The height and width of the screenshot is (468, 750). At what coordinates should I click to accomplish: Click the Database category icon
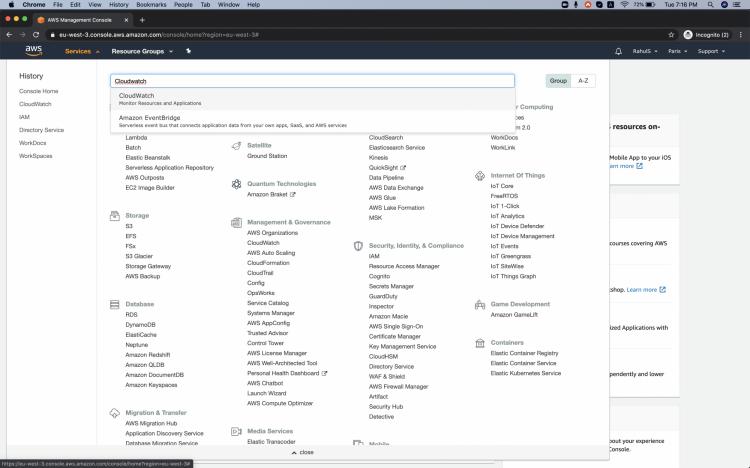click(115, 304)
